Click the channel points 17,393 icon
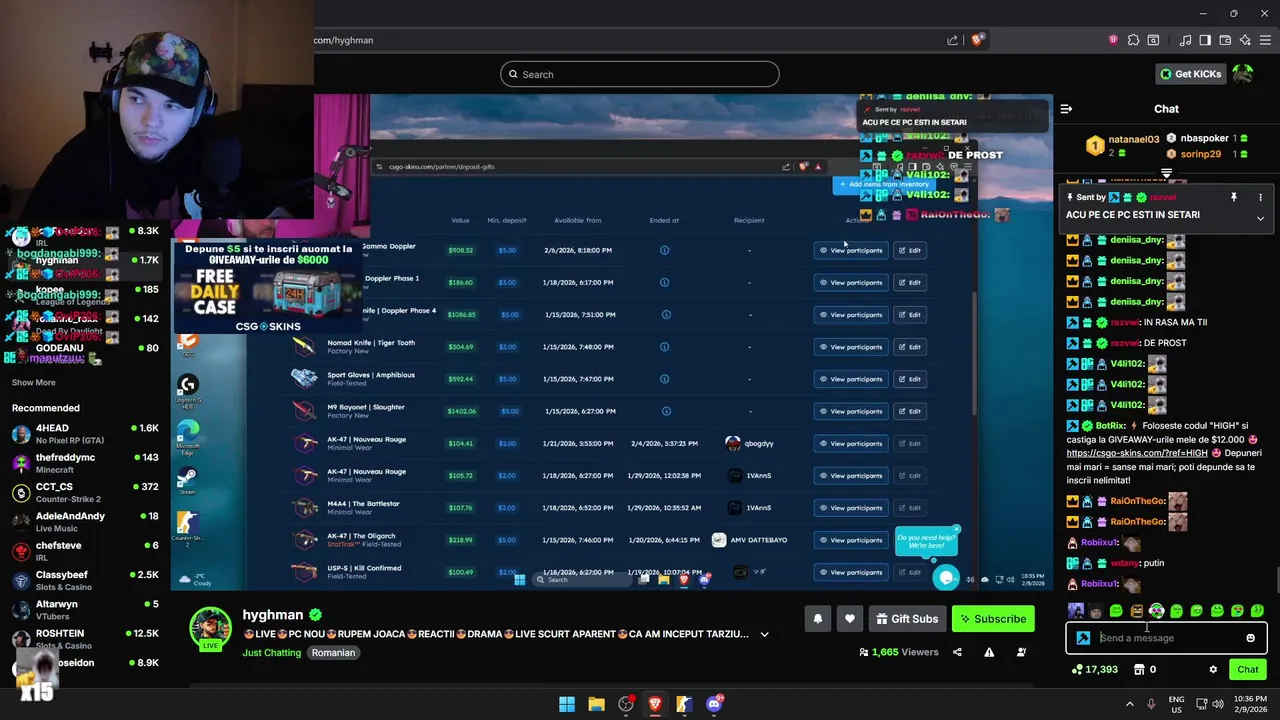Image resolution: width=1280 pixels, height=720 pixels. 1076,669
